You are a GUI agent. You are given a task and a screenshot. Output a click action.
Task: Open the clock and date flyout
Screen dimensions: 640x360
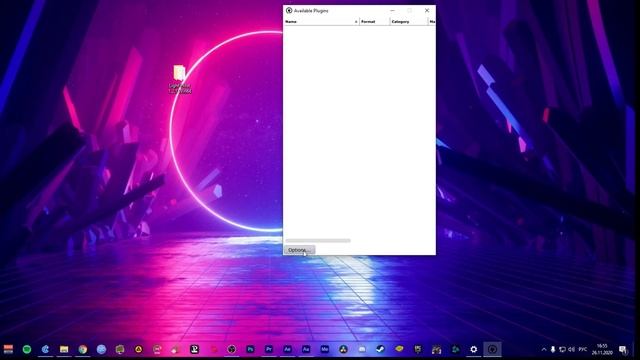602,349
